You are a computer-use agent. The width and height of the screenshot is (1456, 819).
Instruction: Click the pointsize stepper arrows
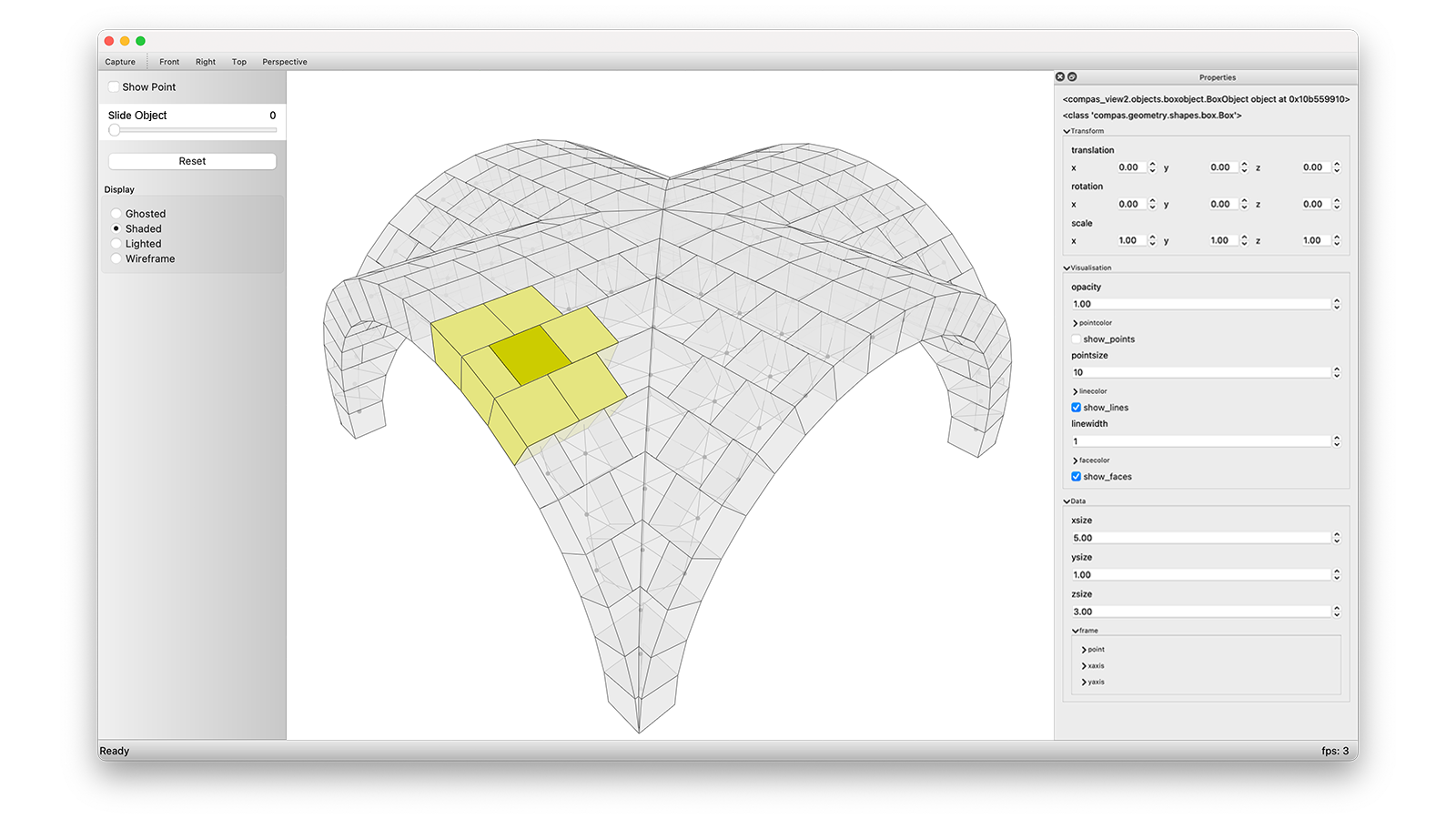click(x=1336, y=372)
